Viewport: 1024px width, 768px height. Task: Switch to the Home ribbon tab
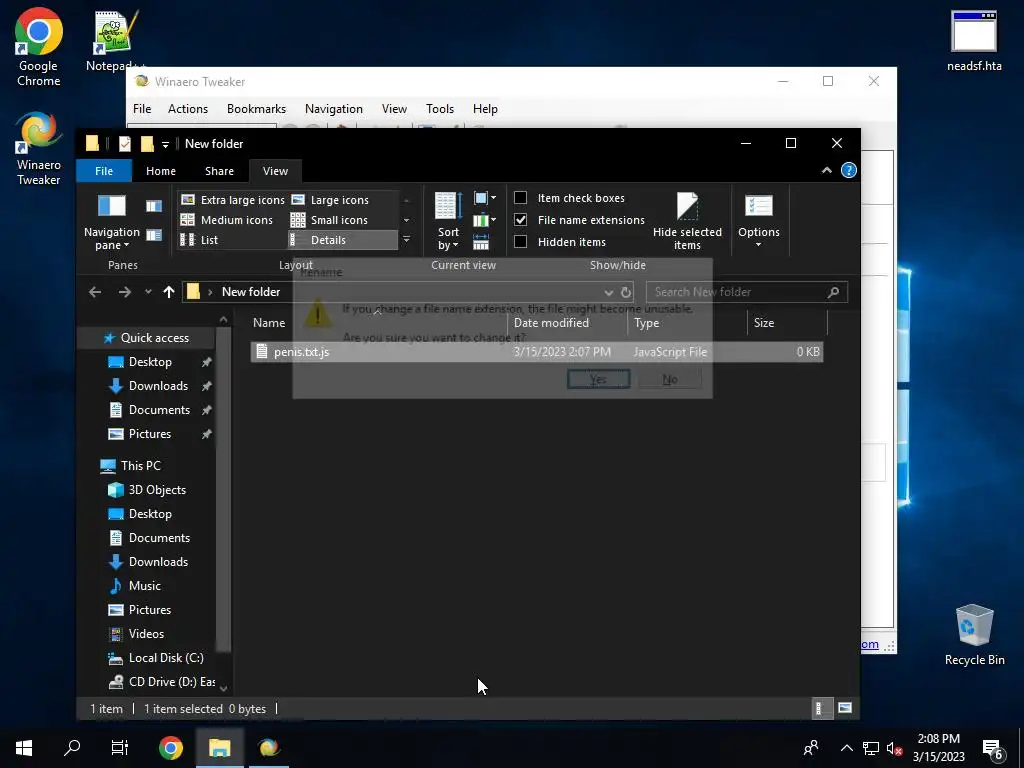[x=161, y=170]
